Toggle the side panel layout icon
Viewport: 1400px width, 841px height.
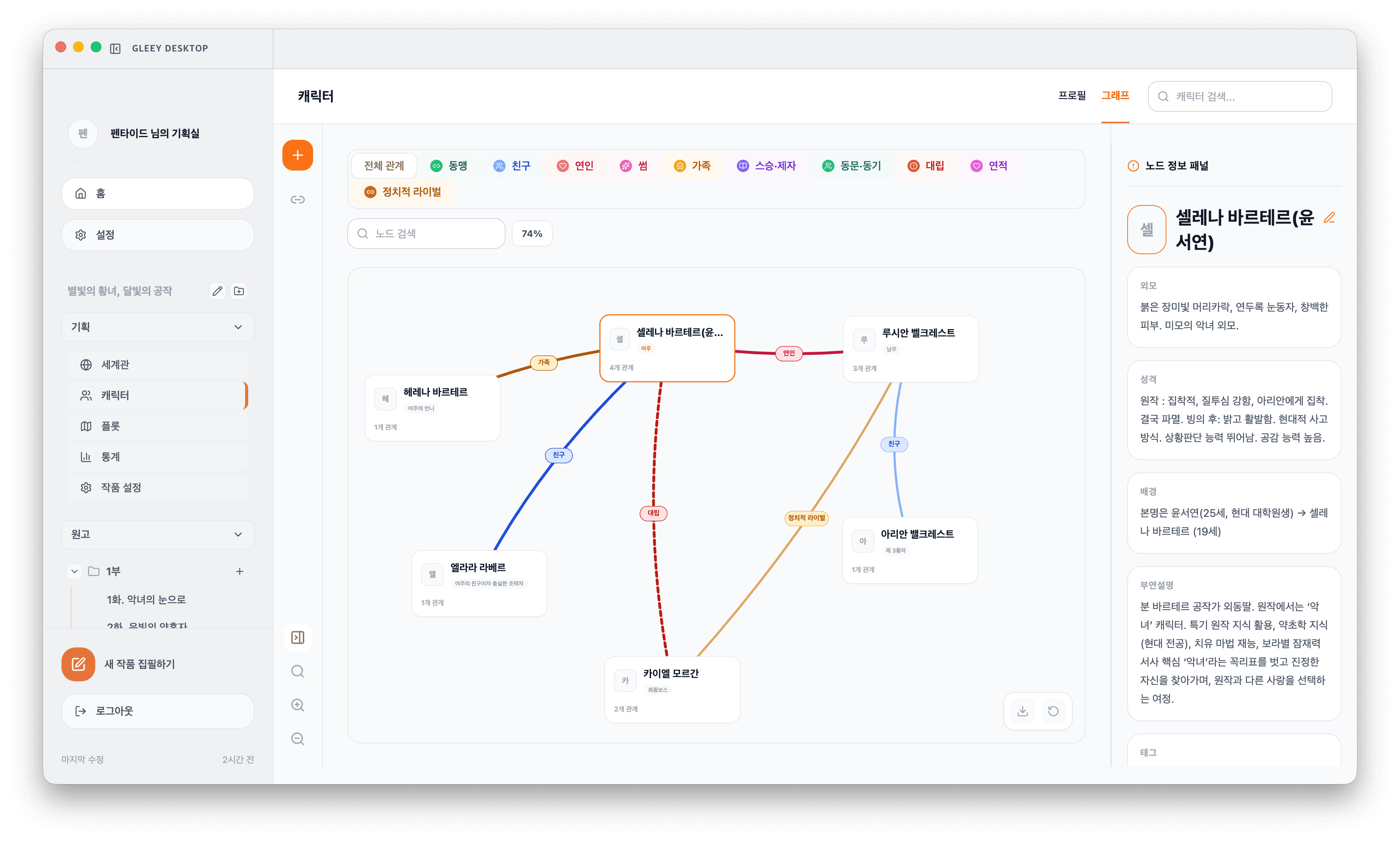(x=298, y=637)
